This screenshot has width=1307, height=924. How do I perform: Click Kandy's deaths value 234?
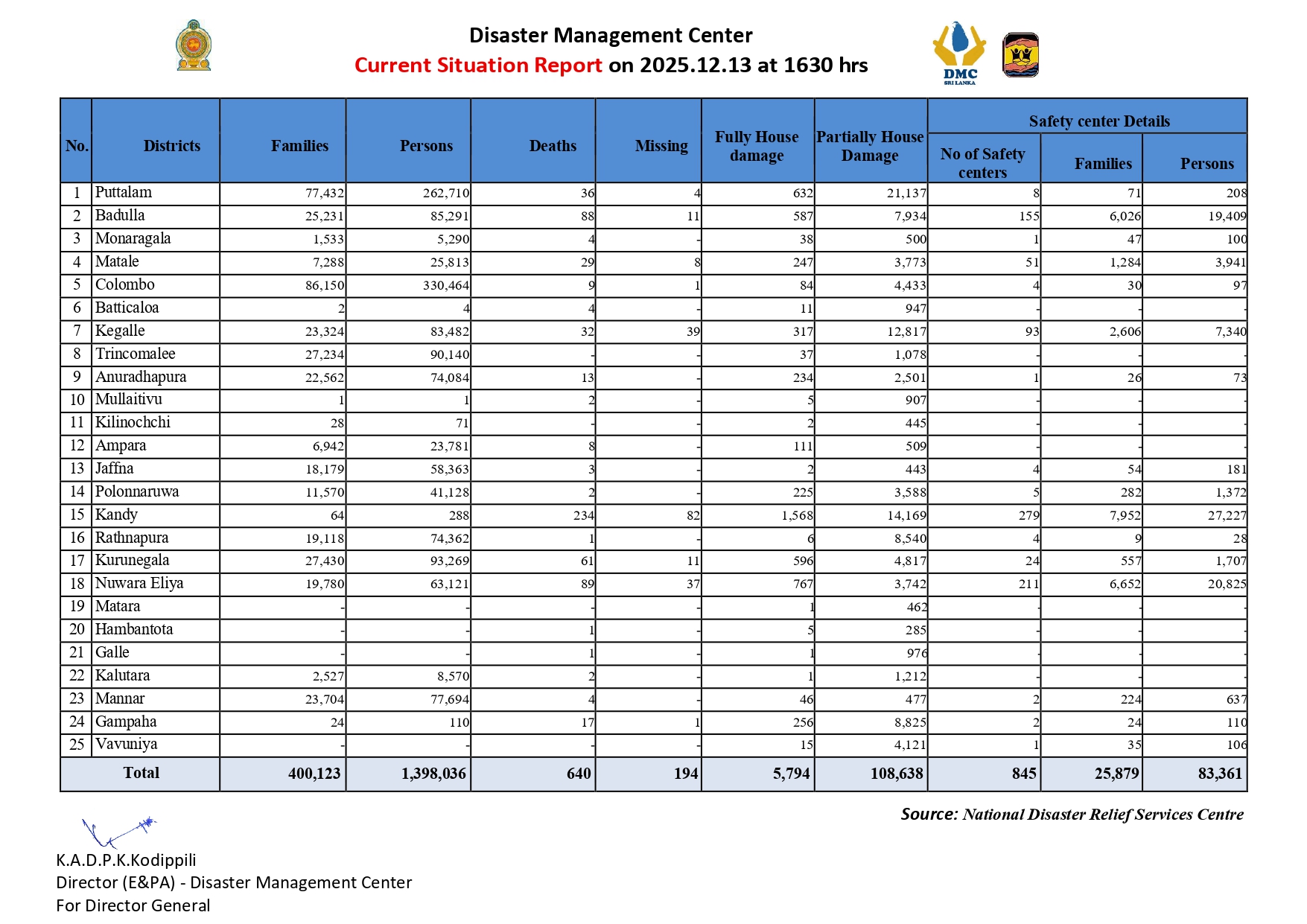tap(583, 515)
